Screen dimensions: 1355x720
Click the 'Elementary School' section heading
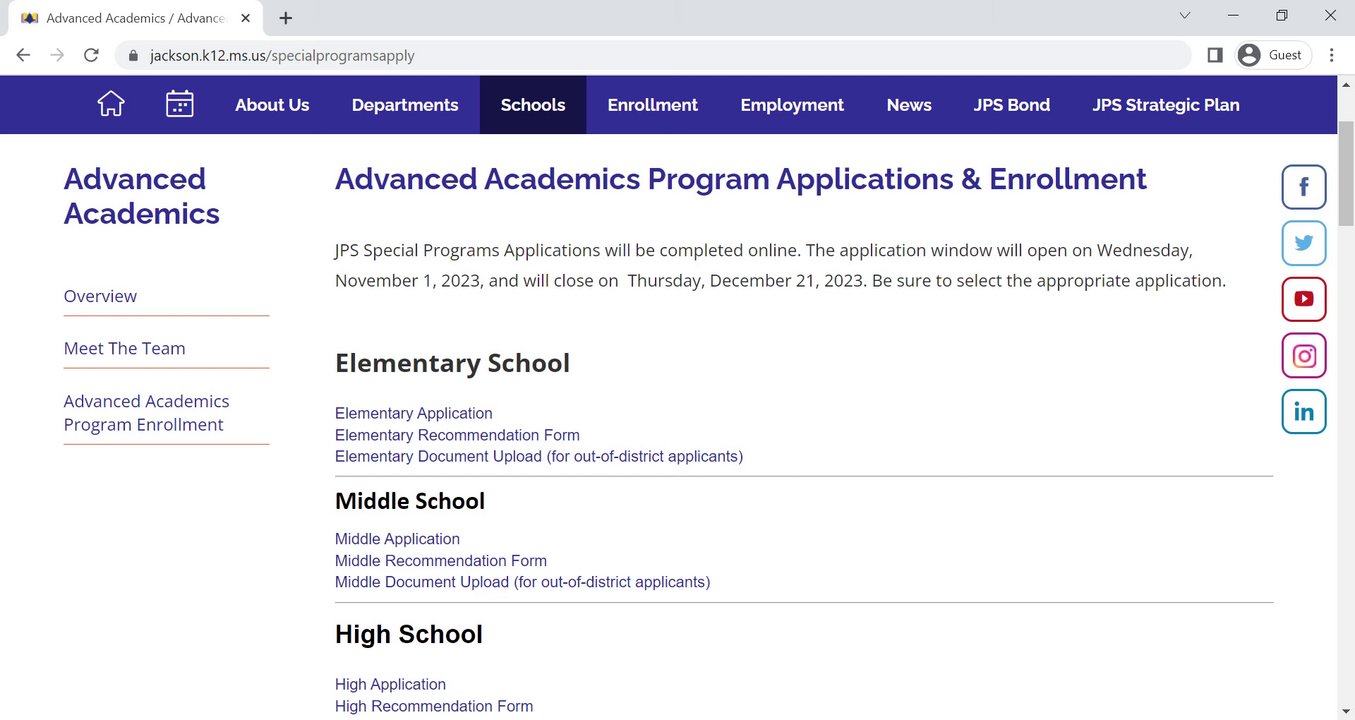pos(452,363)
